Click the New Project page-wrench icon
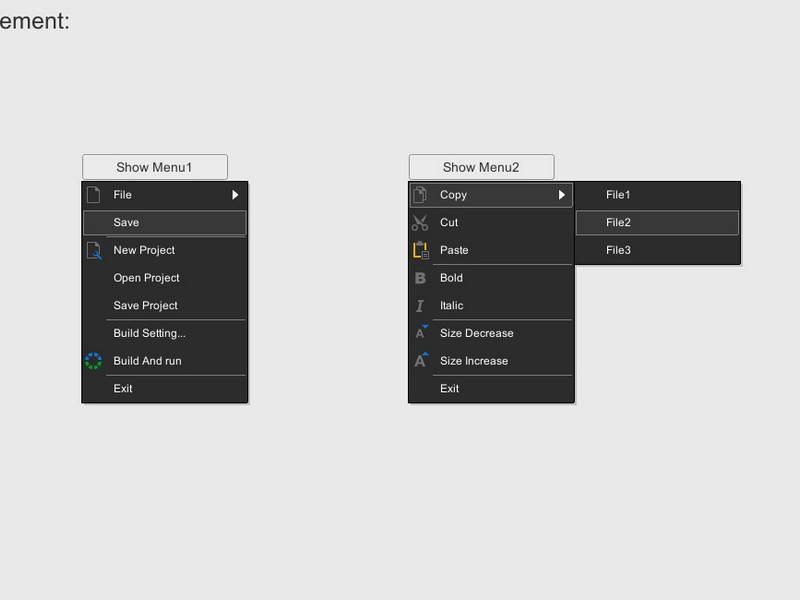 (x=94, y=251)
